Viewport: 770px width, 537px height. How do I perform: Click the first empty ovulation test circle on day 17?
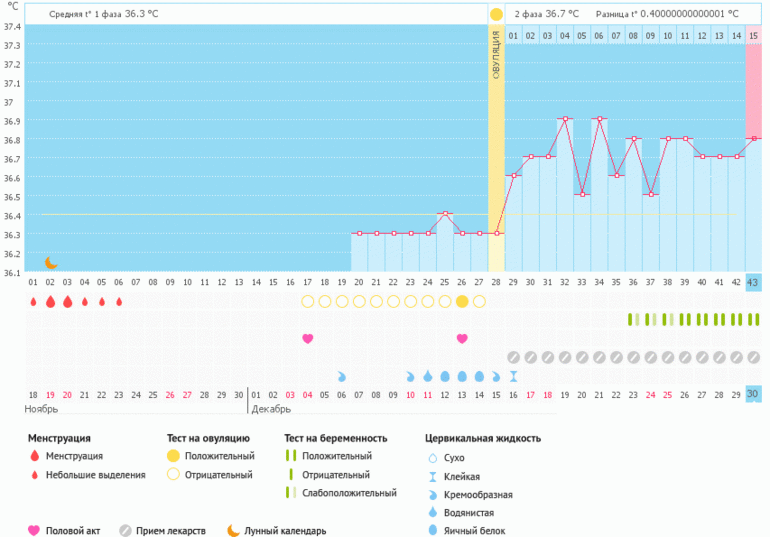pos(308,301)
